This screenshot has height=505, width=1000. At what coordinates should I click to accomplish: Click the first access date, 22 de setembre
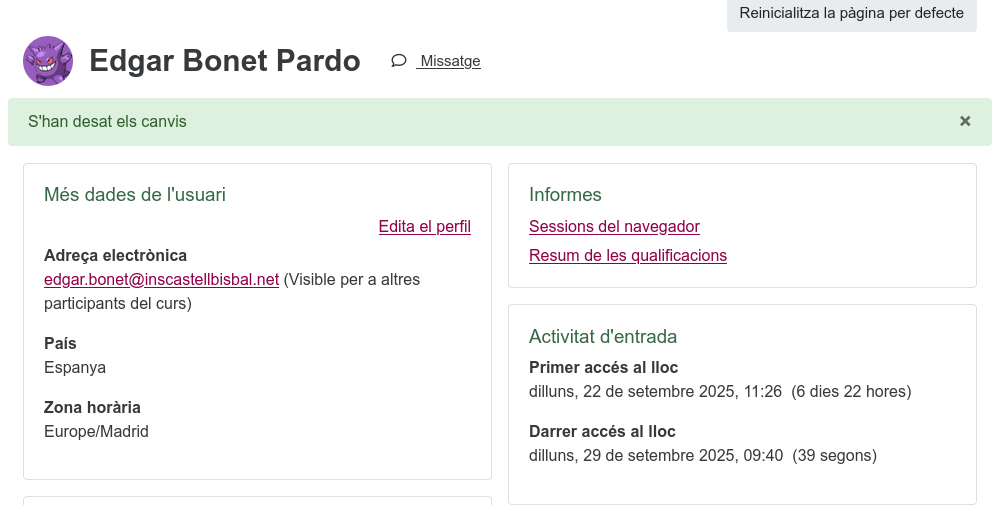pos(655,392)
